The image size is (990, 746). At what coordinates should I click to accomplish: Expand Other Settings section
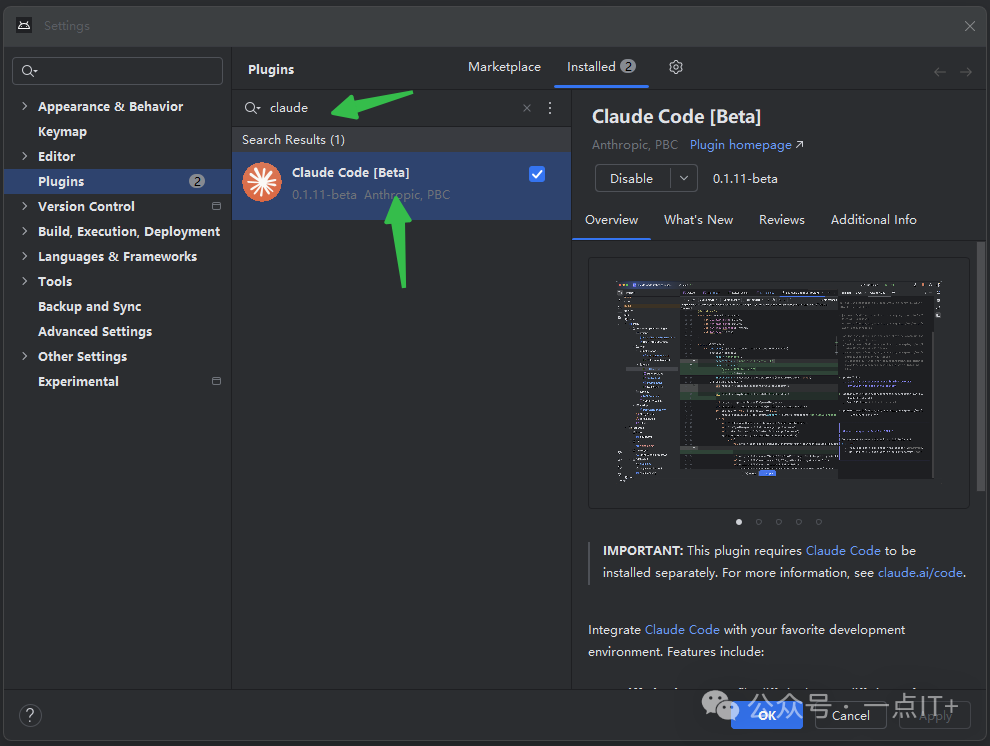pos(25,356)
